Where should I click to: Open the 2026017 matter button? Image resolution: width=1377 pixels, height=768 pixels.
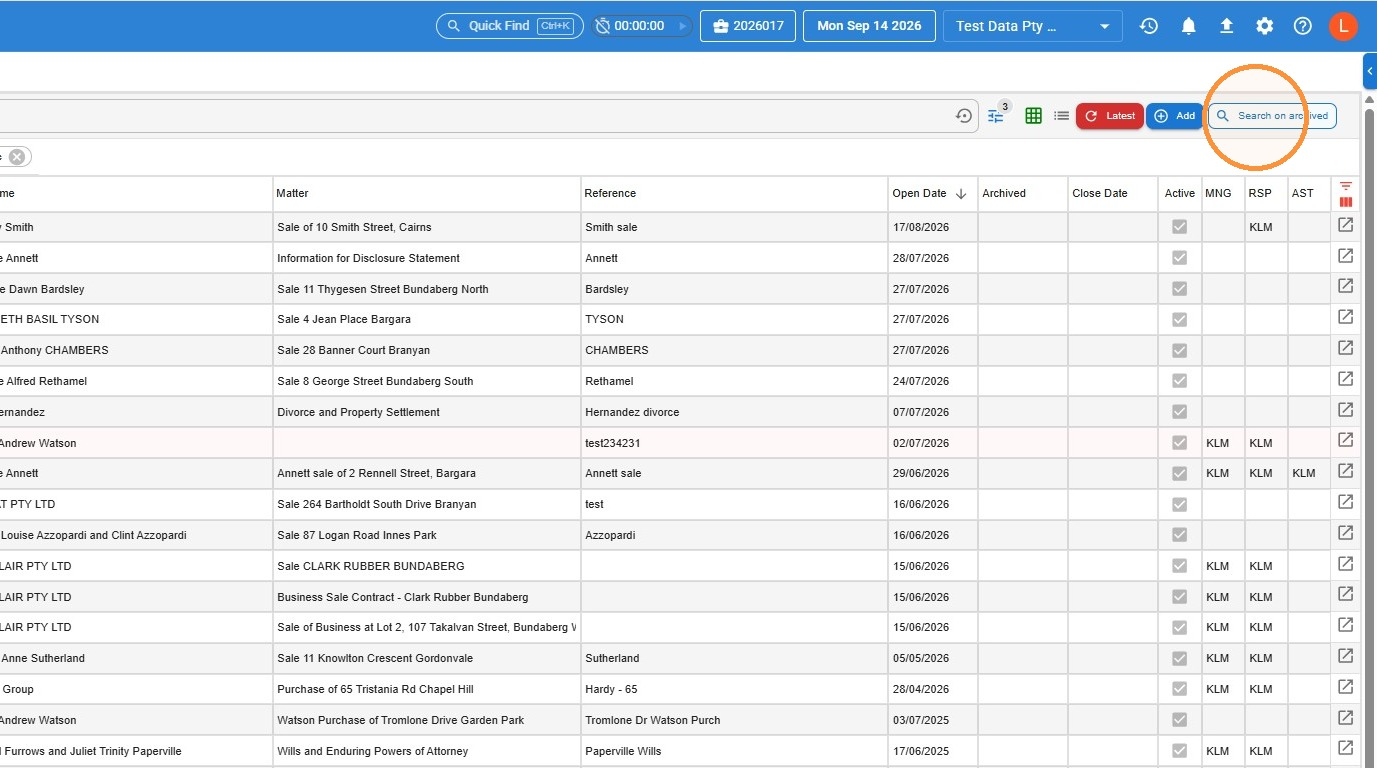pos(748,26)
